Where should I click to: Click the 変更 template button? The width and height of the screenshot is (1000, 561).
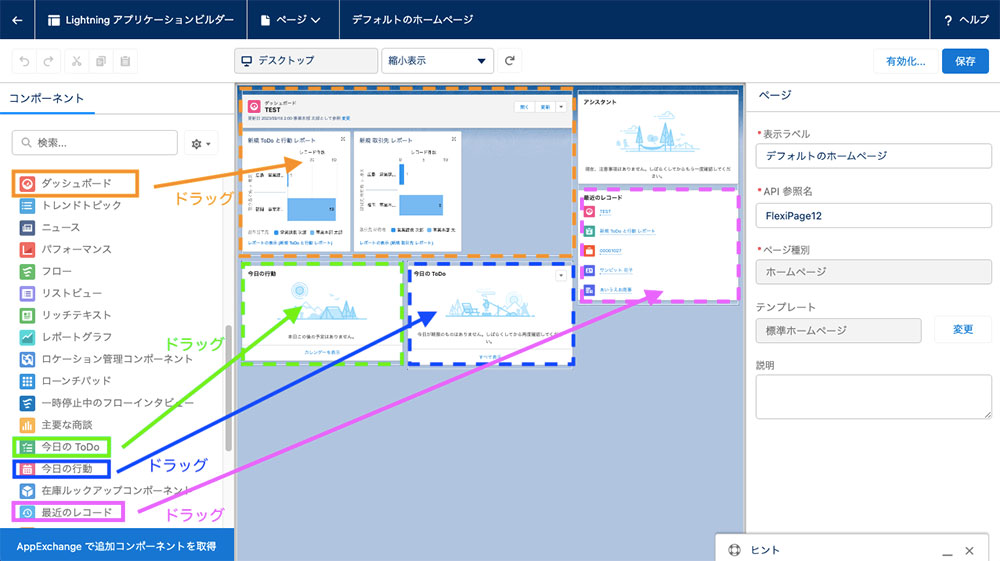point(962,330)
